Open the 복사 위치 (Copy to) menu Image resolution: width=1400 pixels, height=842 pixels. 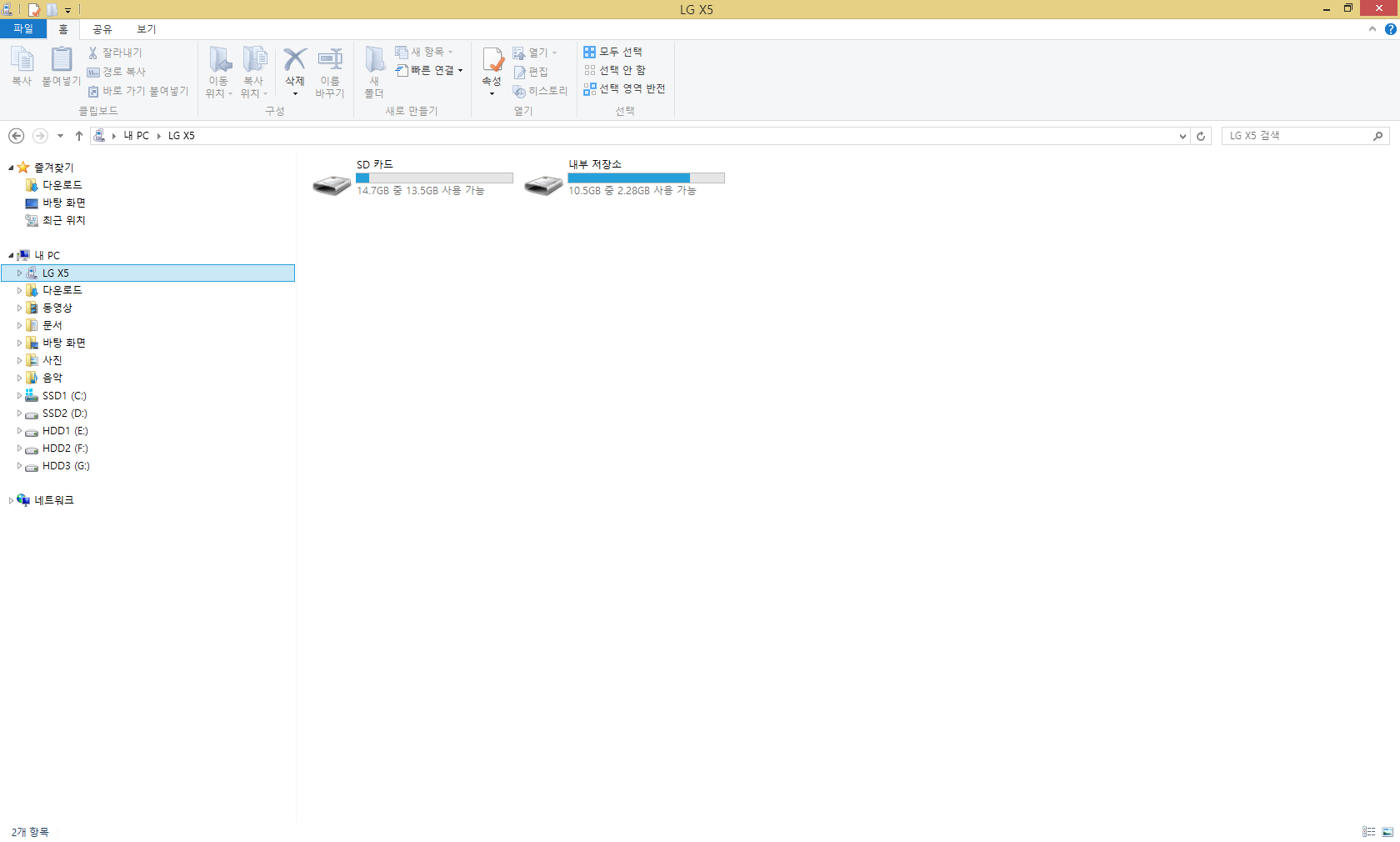tap(254, 72)
